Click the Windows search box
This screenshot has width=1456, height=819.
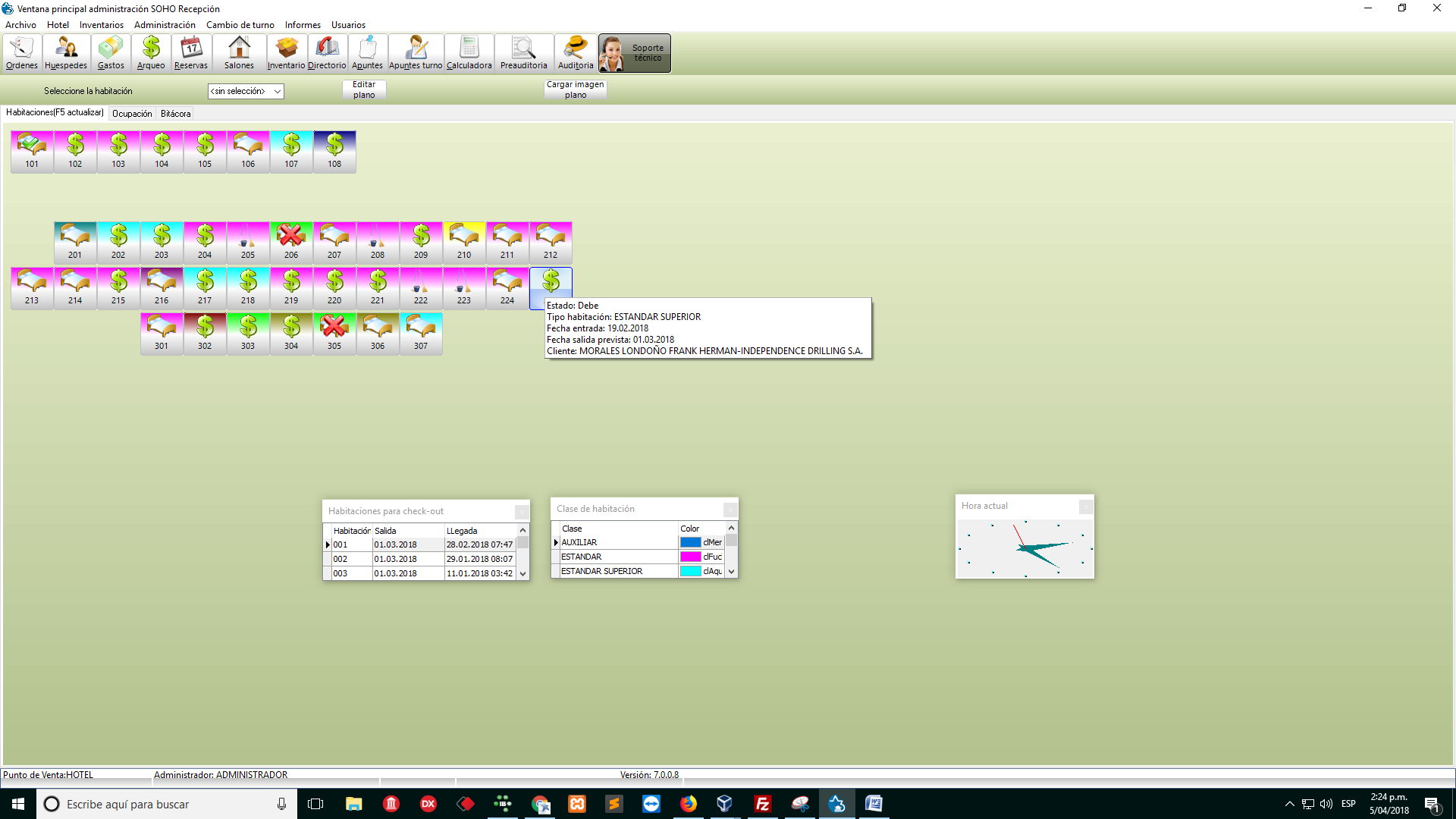(x=167, y=804)
